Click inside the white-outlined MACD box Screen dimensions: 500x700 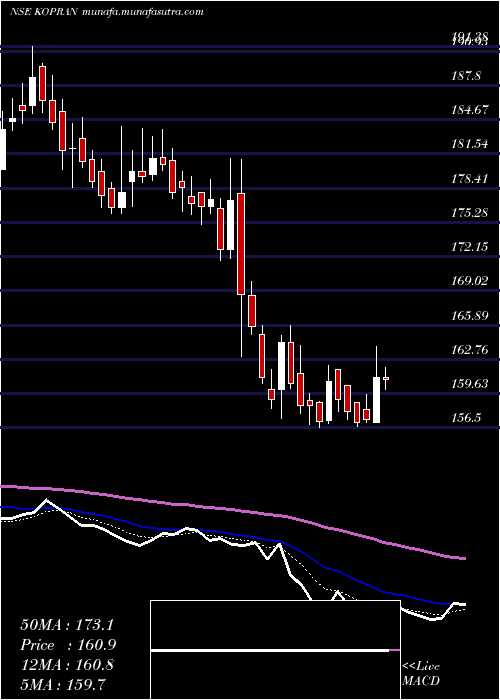(275, 650)
